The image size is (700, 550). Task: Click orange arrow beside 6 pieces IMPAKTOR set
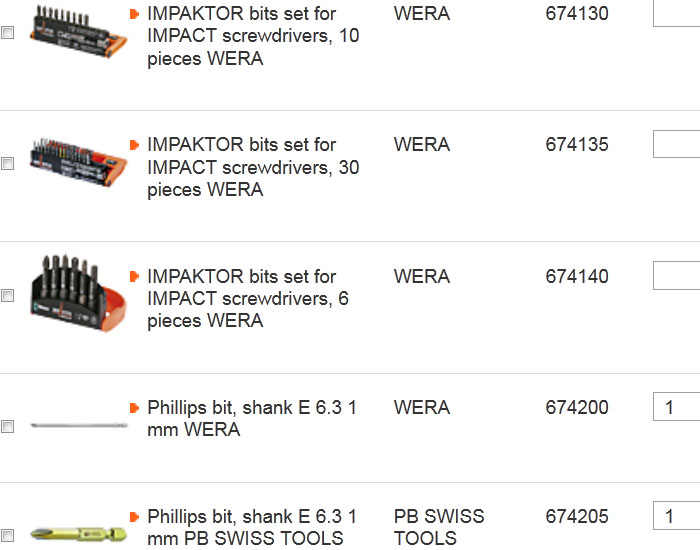click(134, 276)
